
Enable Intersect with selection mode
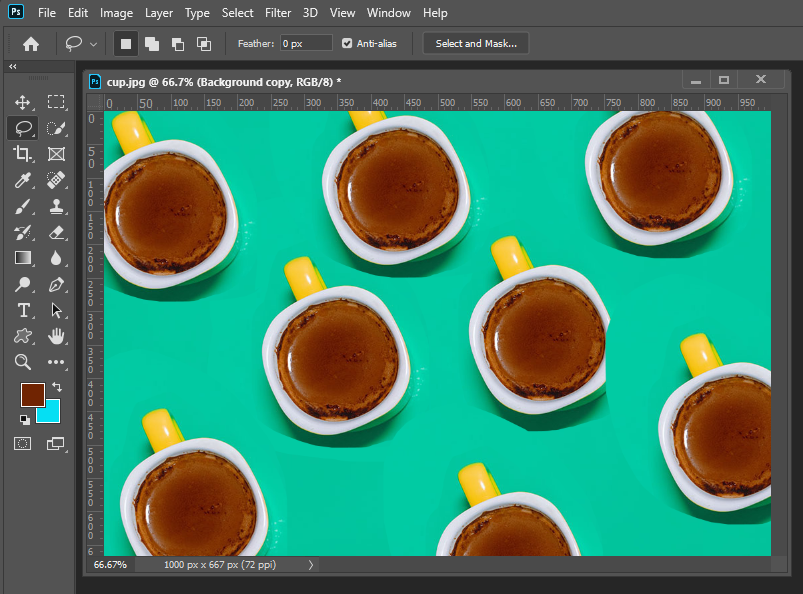coord(204,44)
